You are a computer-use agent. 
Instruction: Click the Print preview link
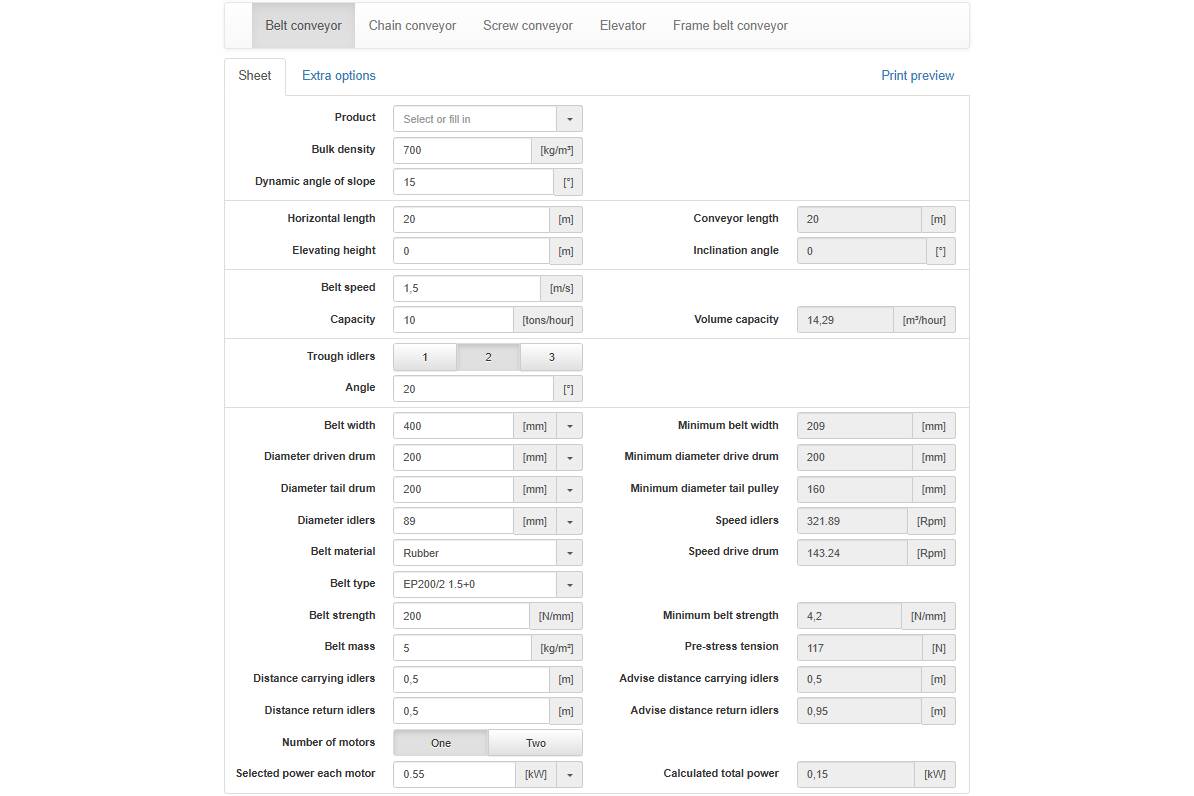coord(917,76)
